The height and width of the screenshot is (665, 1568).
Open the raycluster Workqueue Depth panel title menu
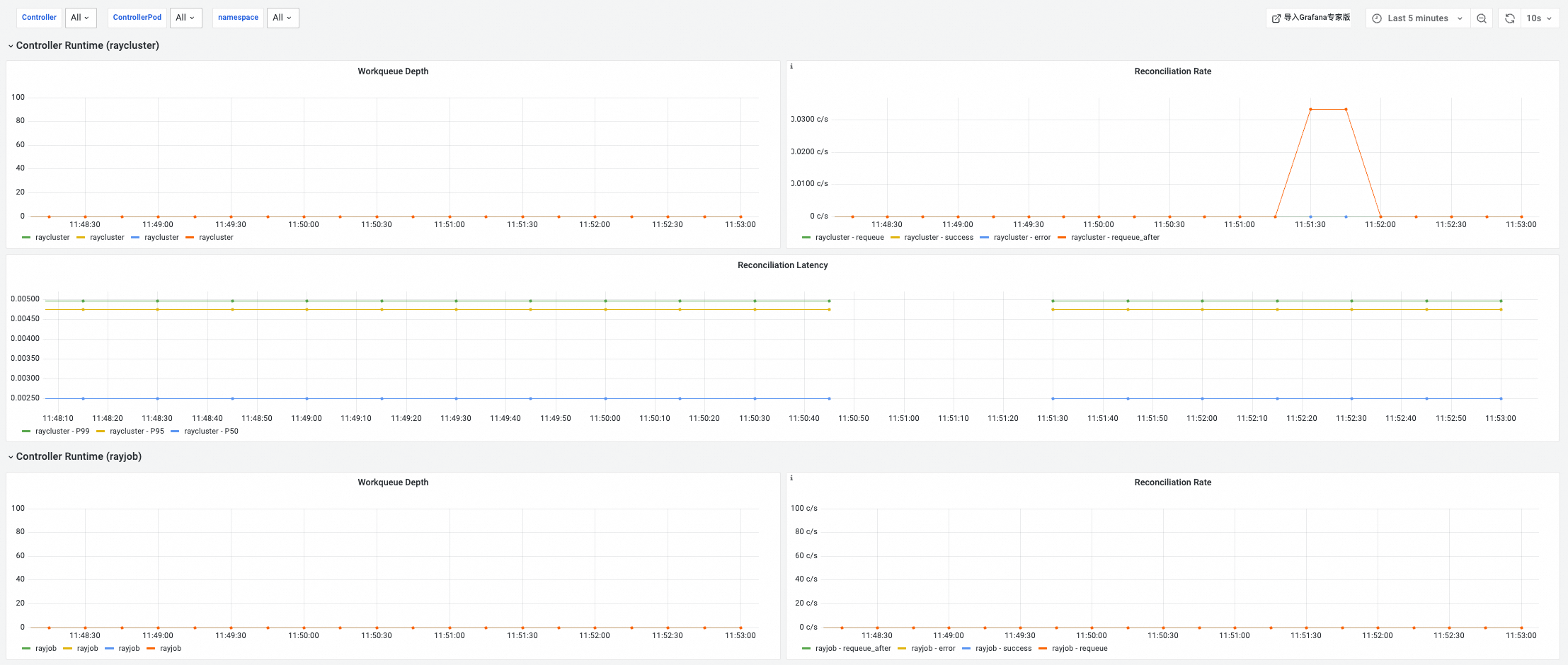click(x=393, y=71)
